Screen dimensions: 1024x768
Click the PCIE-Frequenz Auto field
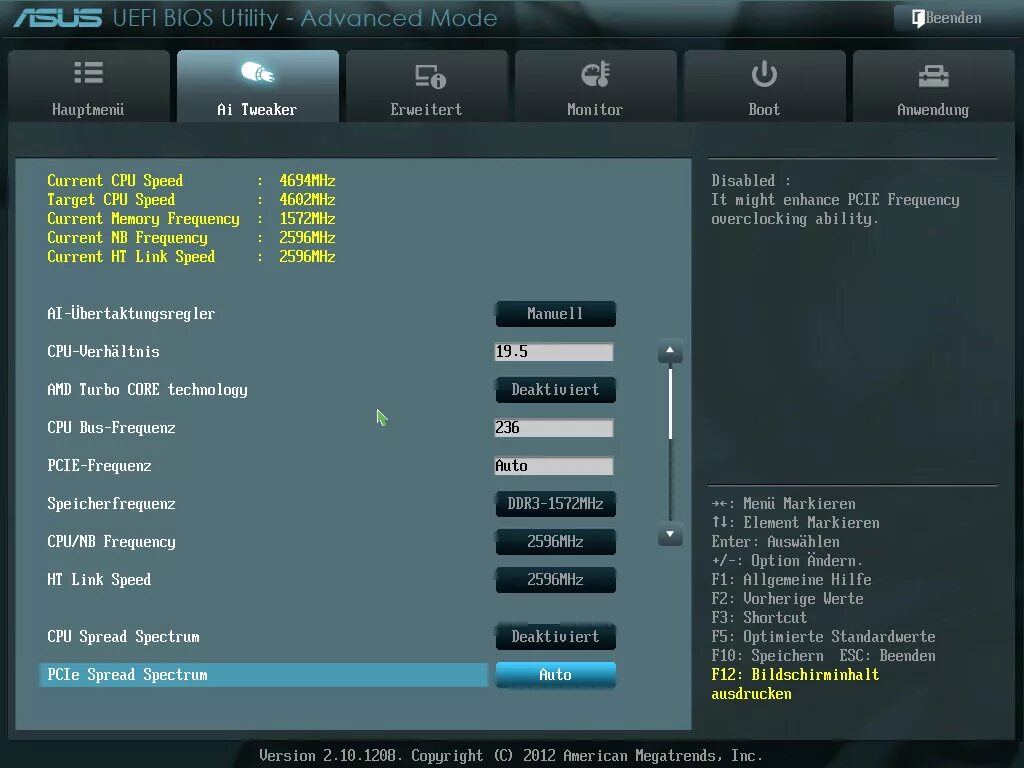554,466
